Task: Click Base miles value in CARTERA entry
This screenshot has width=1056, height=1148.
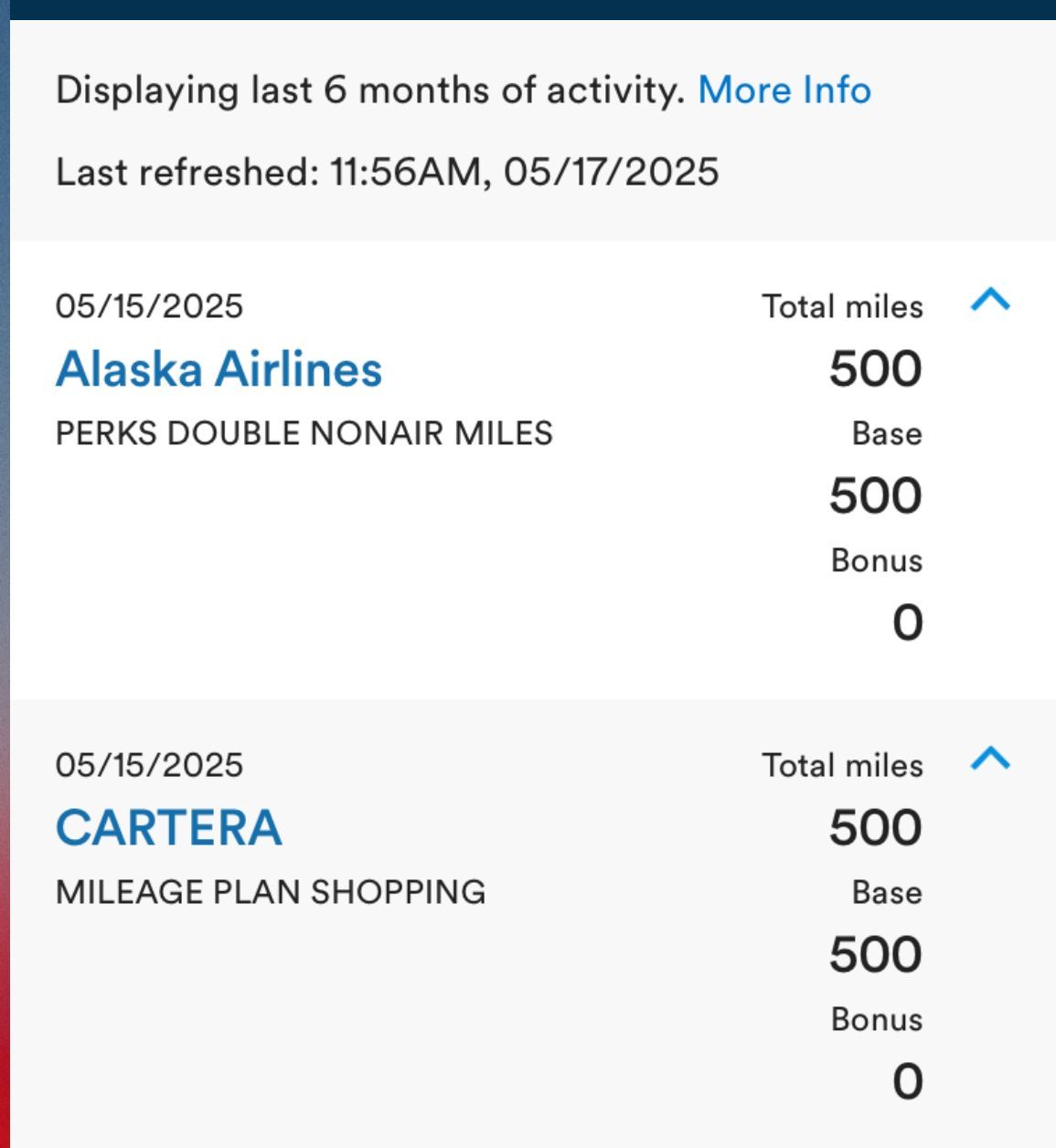Action: pyautogui.click(x=876, y=955)
